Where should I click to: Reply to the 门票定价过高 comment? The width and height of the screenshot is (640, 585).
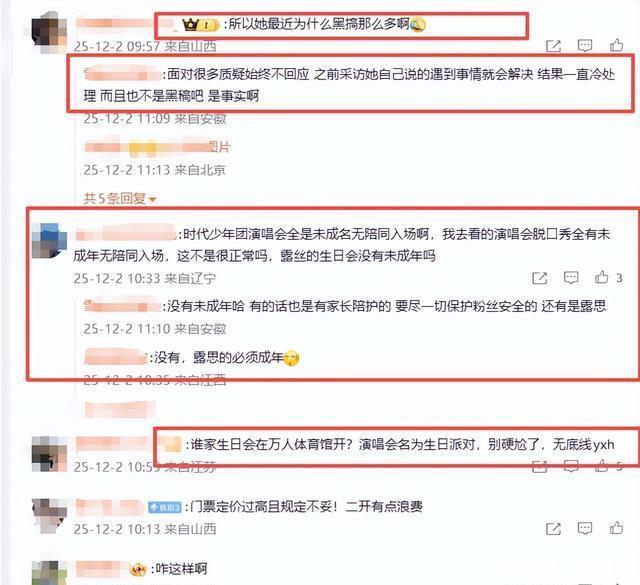[x=585, y=529]
